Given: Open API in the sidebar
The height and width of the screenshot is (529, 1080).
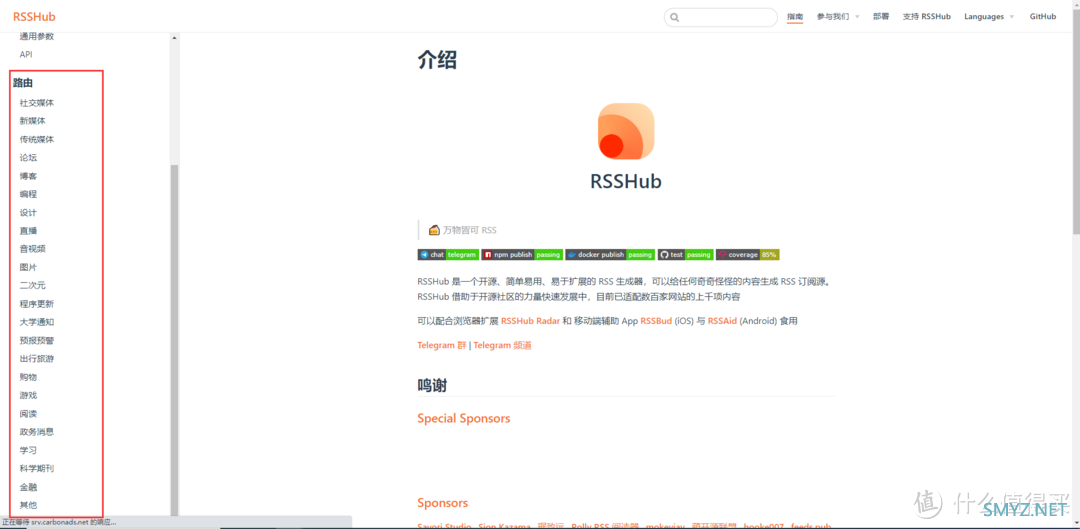Looking at the screenshot, I should point(26,54).
